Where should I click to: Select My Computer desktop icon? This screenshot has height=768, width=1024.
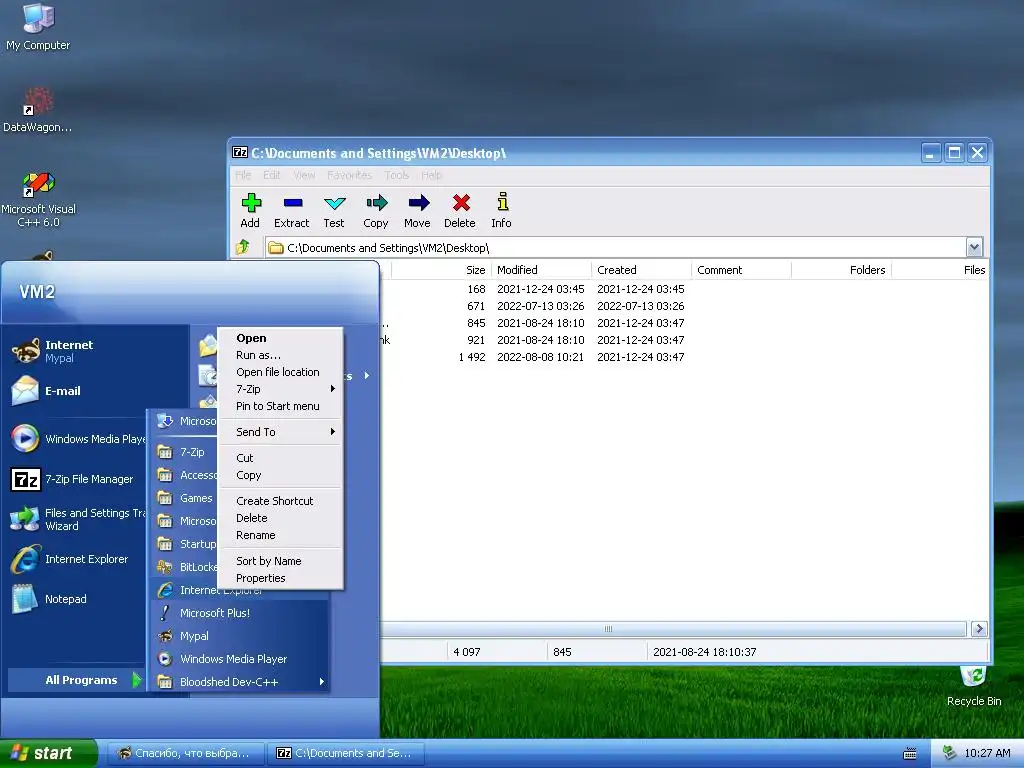38,26
